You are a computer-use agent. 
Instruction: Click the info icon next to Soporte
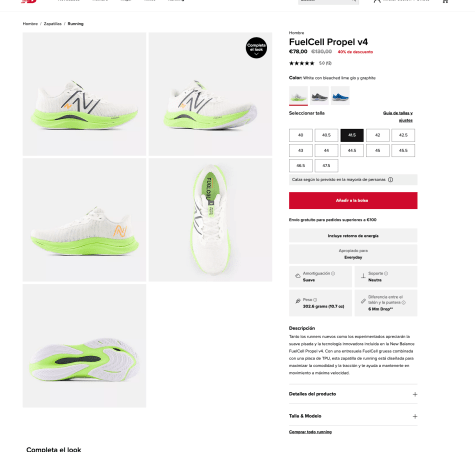(386, 274)
